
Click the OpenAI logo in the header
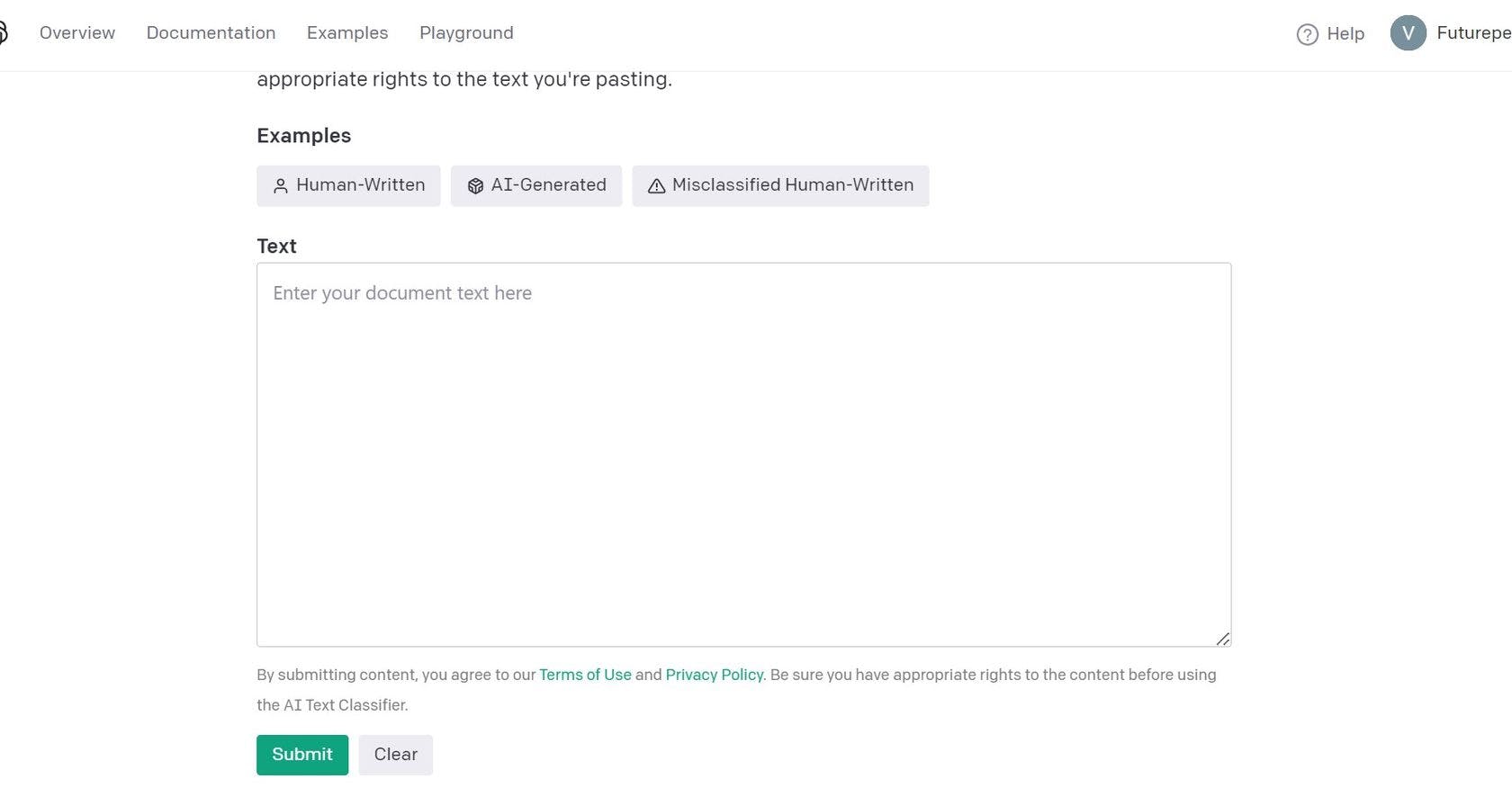3,33
